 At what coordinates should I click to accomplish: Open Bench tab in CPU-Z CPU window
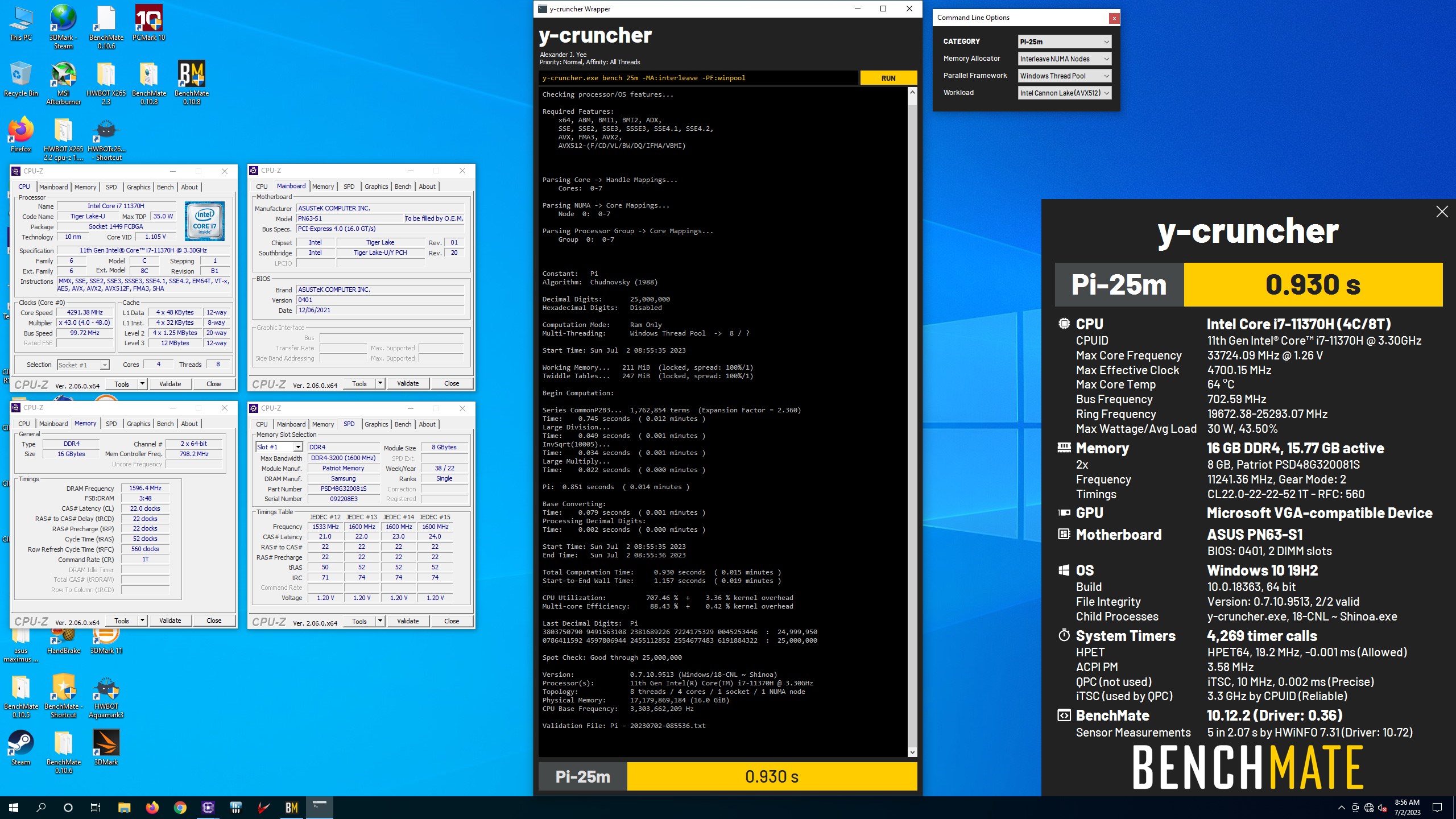pos(165,187)
